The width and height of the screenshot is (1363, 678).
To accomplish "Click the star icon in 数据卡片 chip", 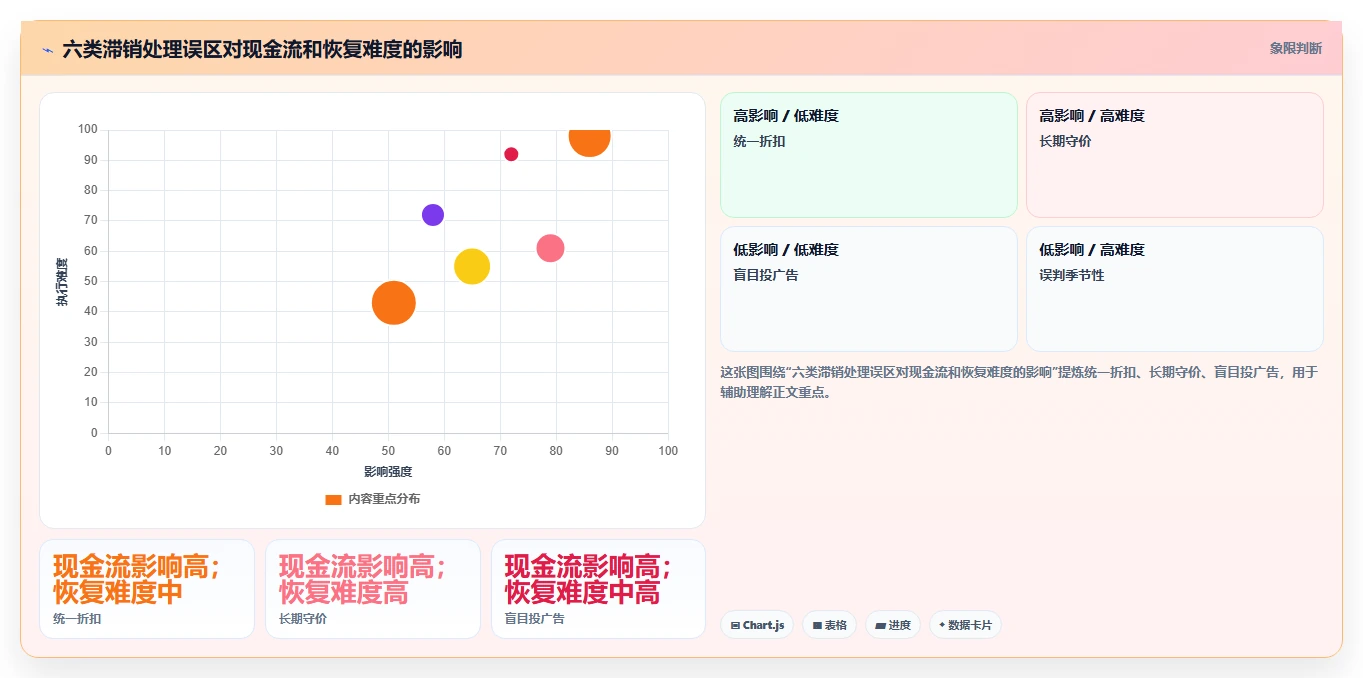I will pos(942,625).
